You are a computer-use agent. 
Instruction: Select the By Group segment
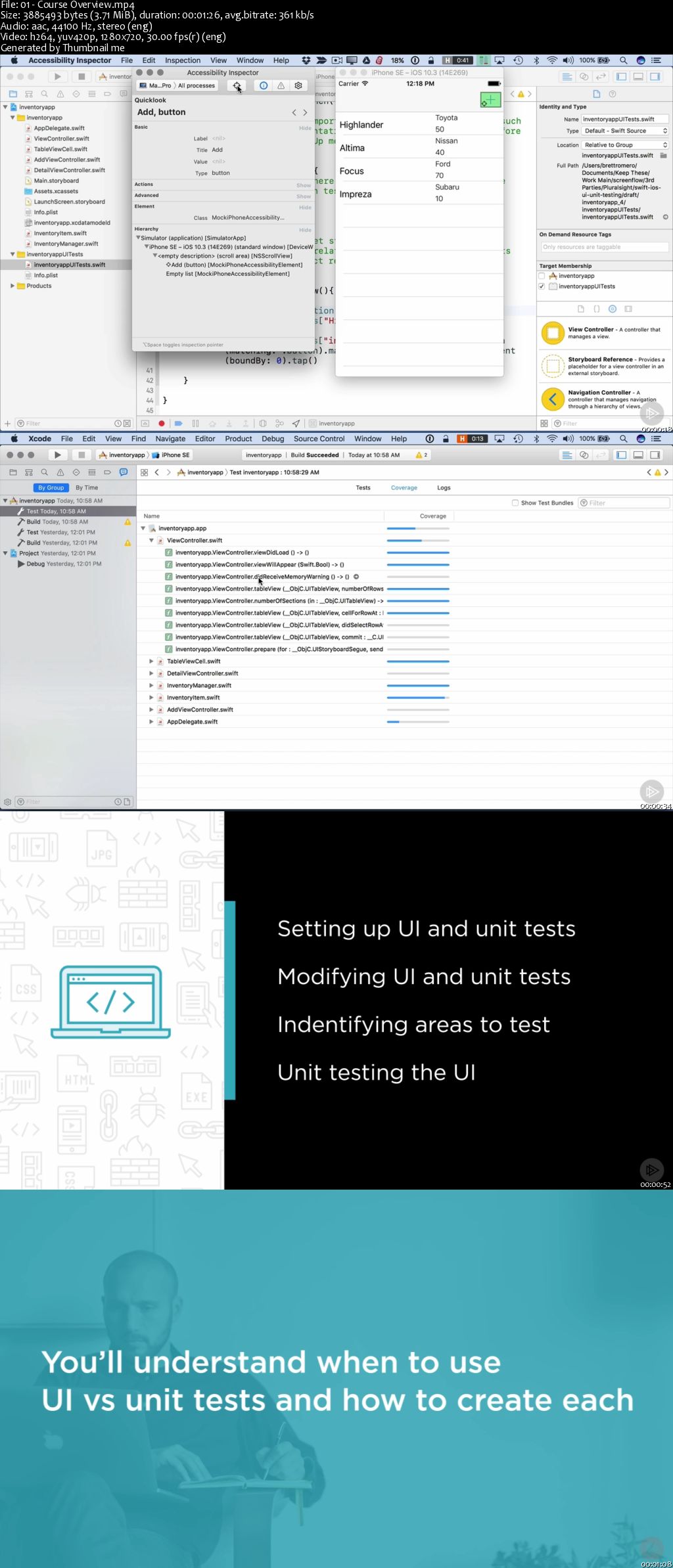click(x=51, y=488)
